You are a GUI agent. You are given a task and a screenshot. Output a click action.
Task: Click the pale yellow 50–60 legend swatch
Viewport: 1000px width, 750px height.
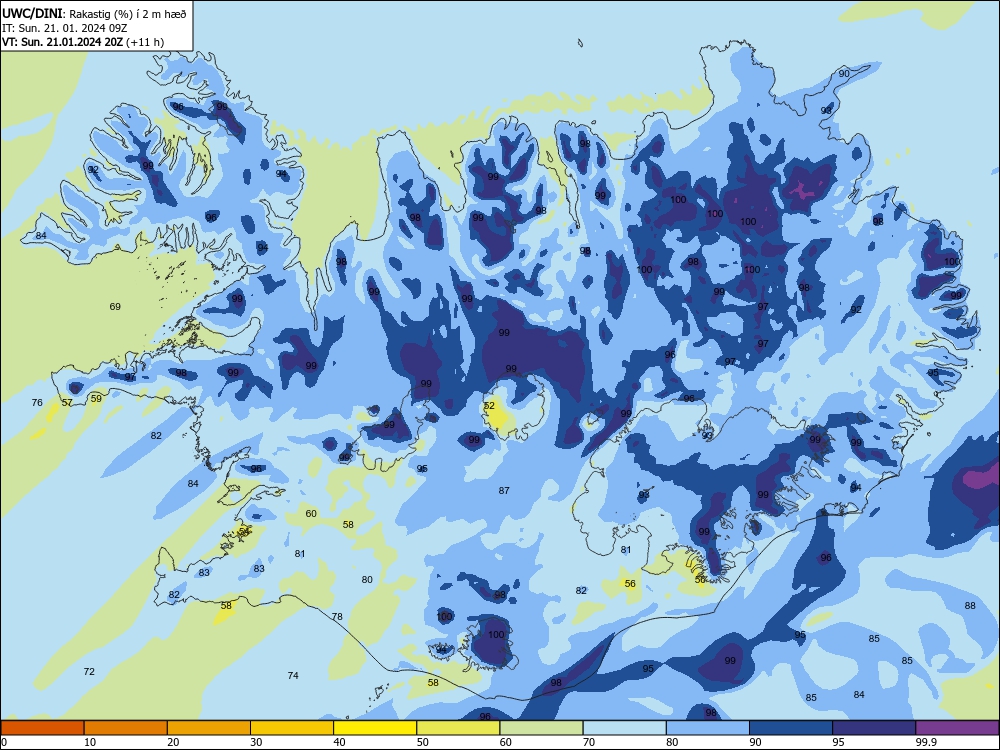point(458,728)
